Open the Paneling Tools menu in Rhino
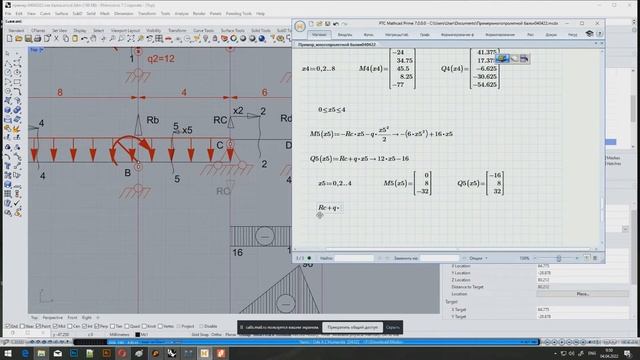 pyautogui.click(x=239, y=13)
